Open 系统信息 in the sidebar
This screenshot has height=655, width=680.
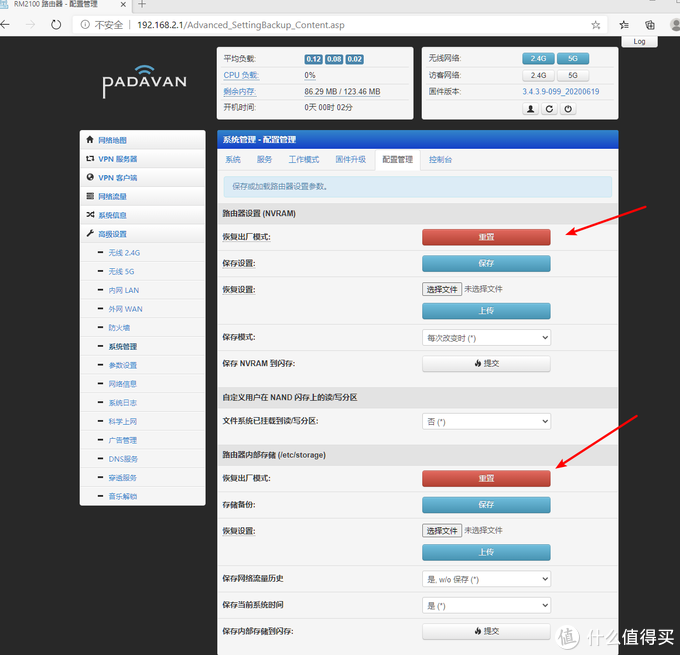[112, 215]
